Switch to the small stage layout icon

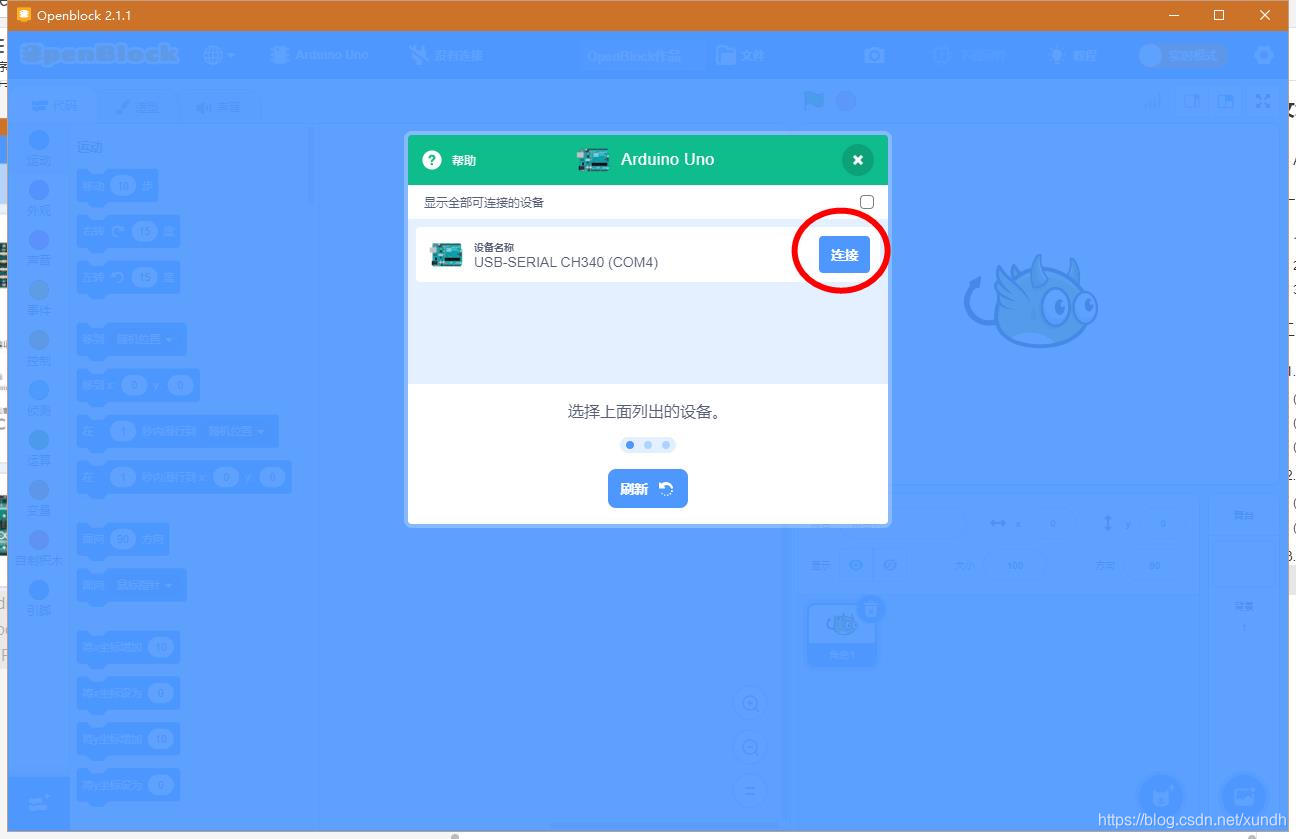tap(1191, 101)
